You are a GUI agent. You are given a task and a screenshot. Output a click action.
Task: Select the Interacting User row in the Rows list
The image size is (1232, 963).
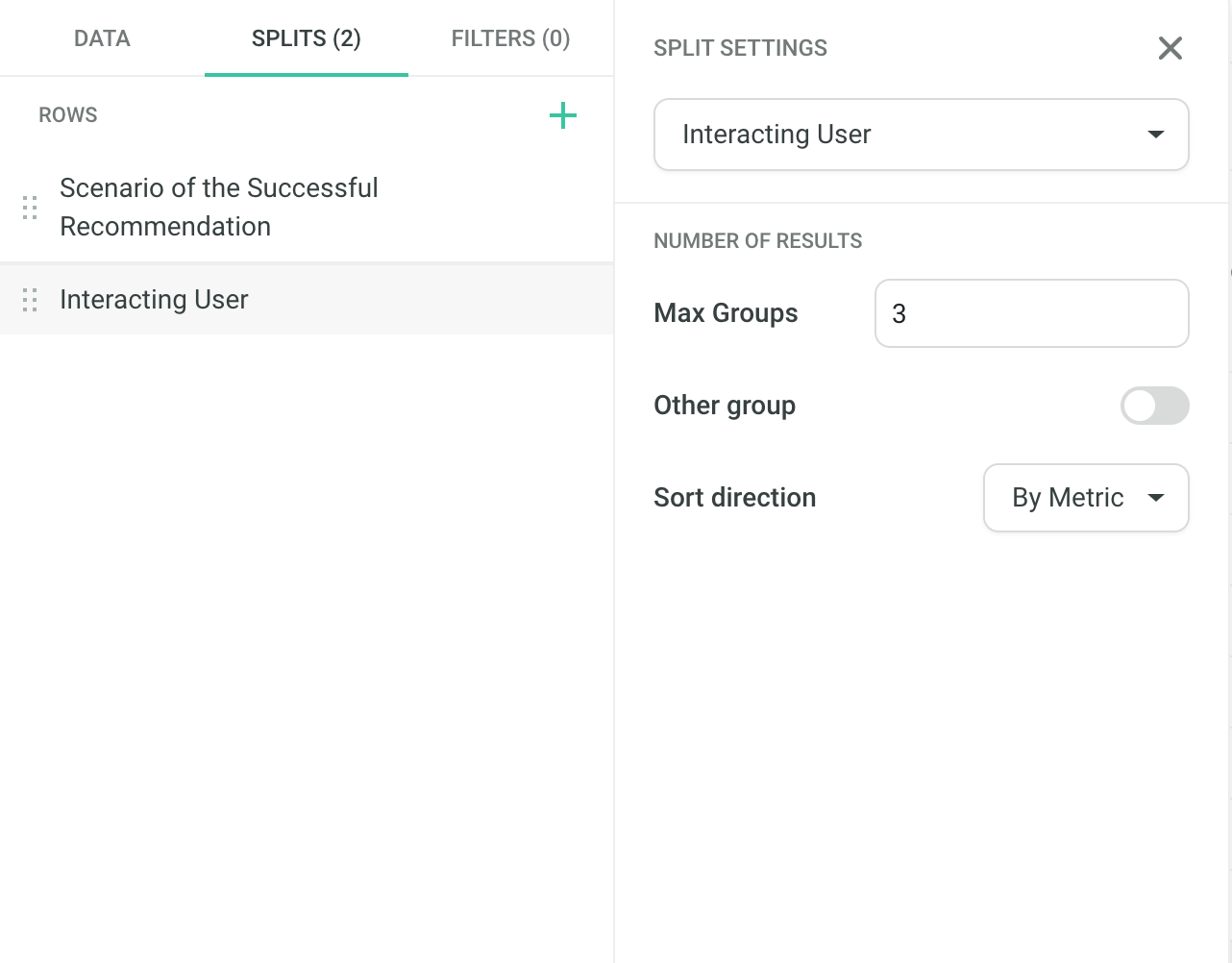click(x=307, y=300)
